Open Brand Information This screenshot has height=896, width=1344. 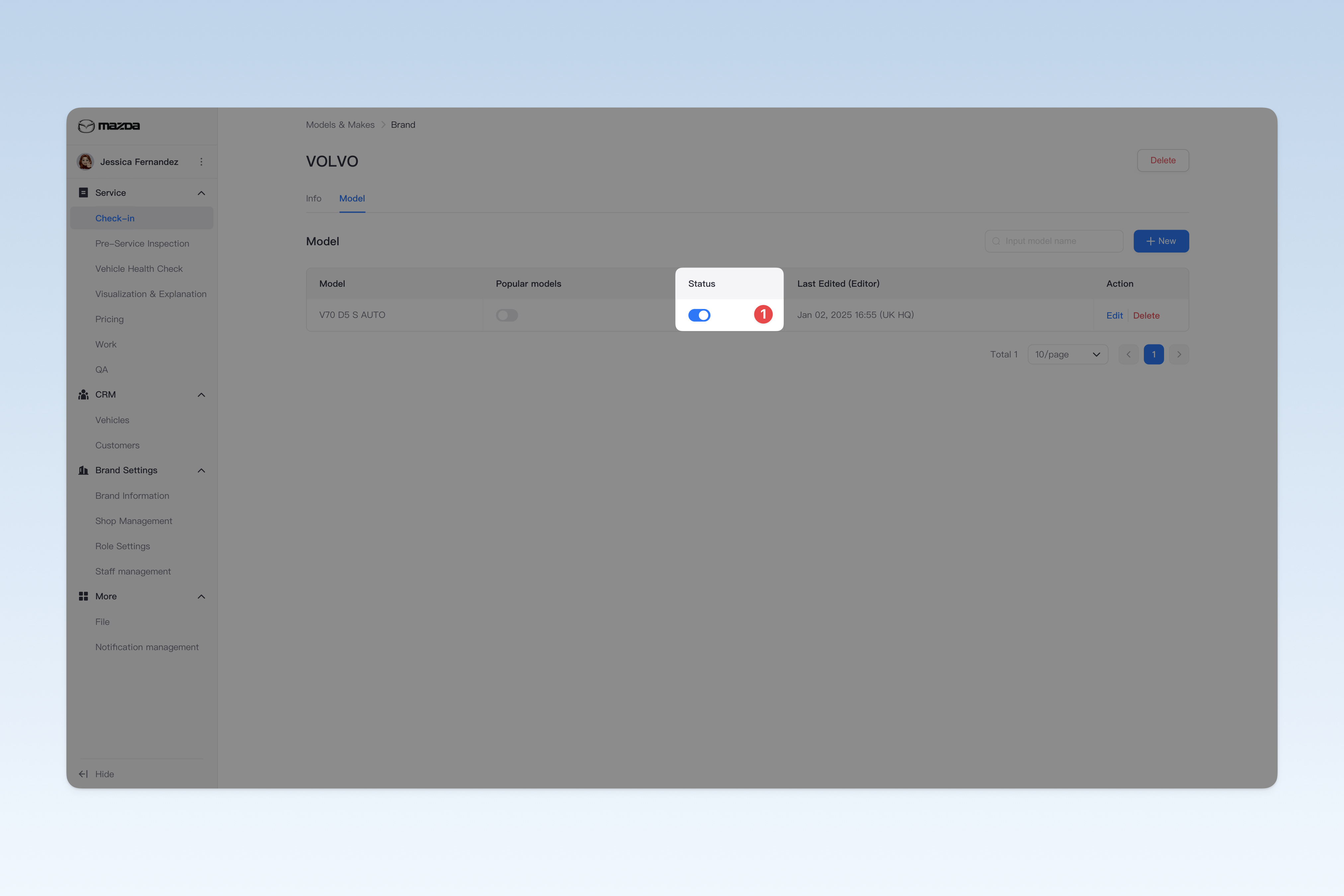click(x=132, y=495)
